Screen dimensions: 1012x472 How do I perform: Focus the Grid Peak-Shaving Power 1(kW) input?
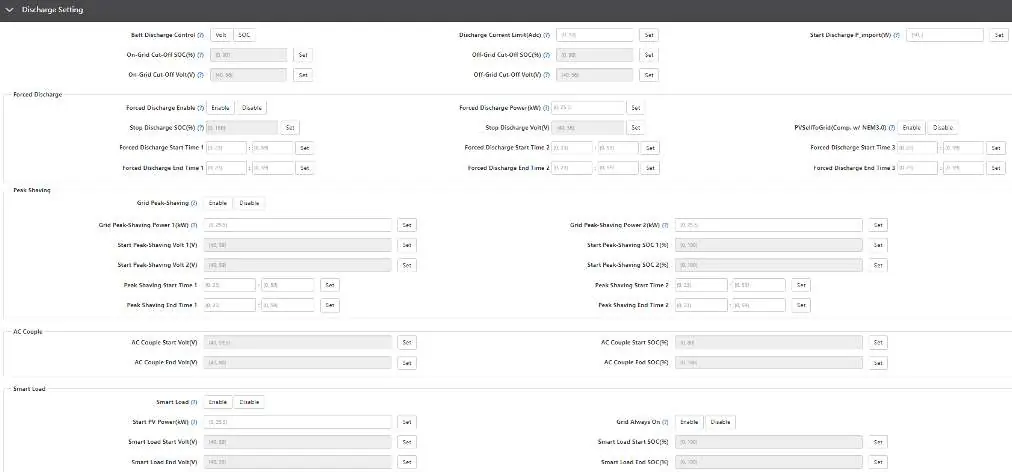(x=298, y=225)
